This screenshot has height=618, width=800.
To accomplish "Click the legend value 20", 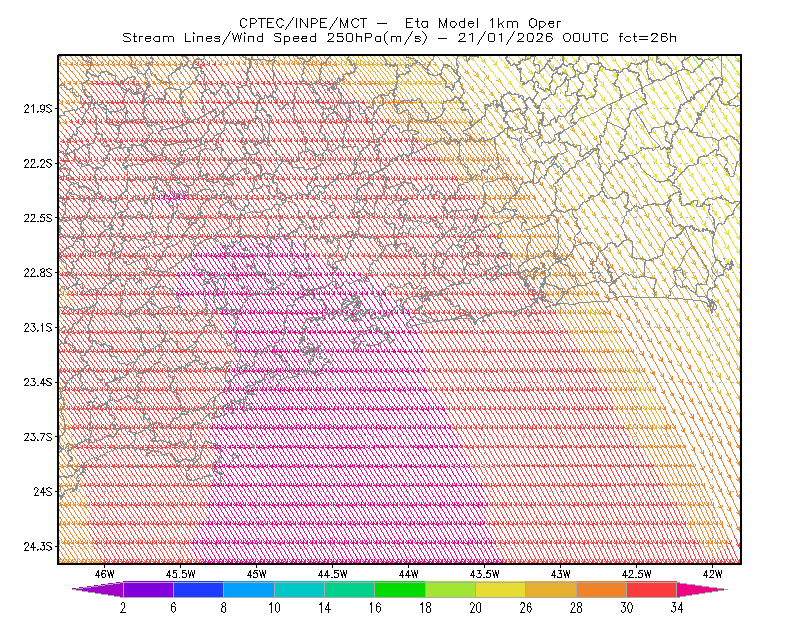I will 476,608.
